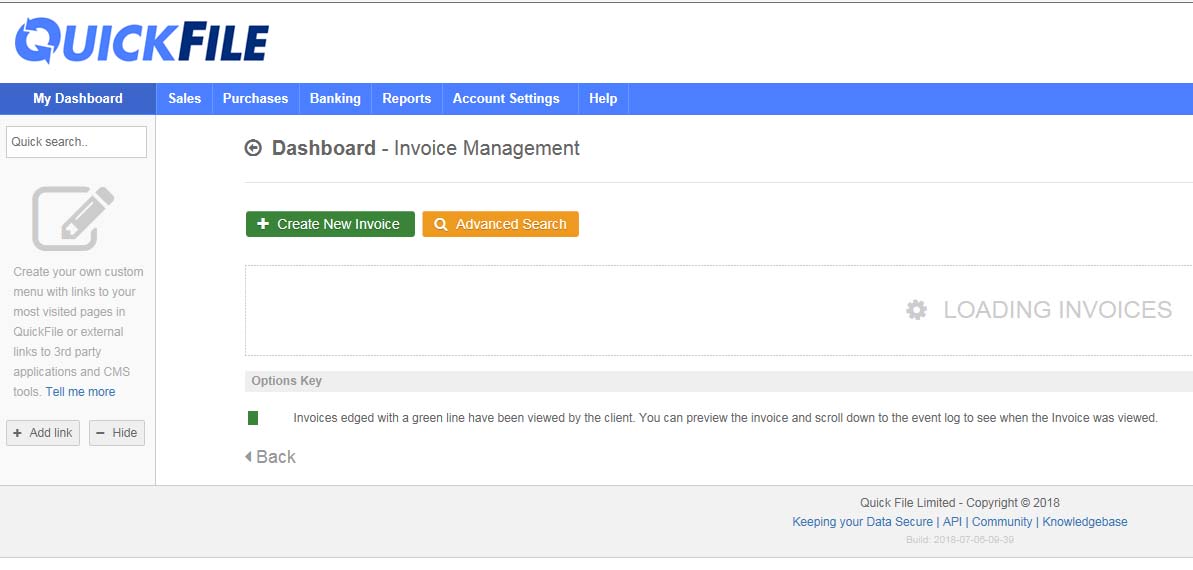Open My Dashboard tab
1193x570 pixels.
(78, 99)
